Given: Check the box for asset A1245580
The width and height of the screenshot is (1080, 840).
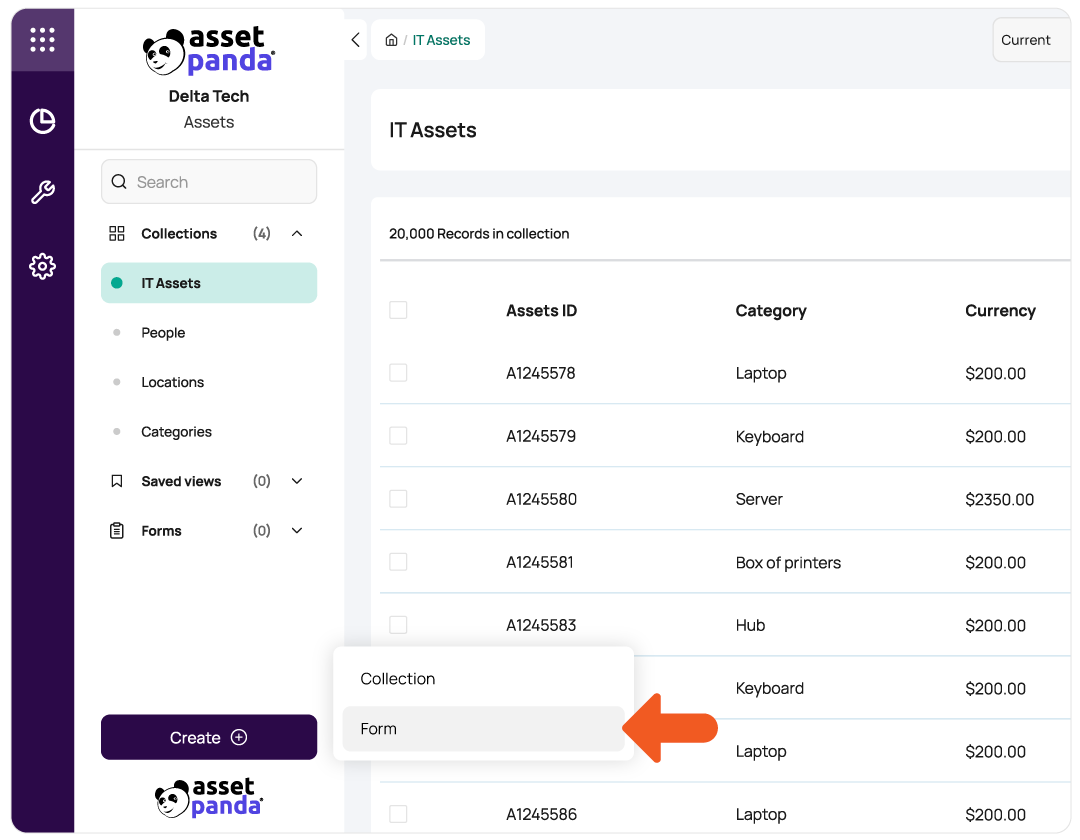Looking at the screenshot, I should [398, 498].
